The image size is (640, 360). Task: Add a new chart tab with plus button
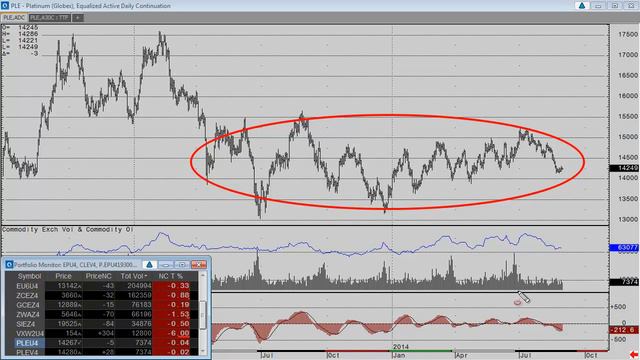[x=78, y=18]
